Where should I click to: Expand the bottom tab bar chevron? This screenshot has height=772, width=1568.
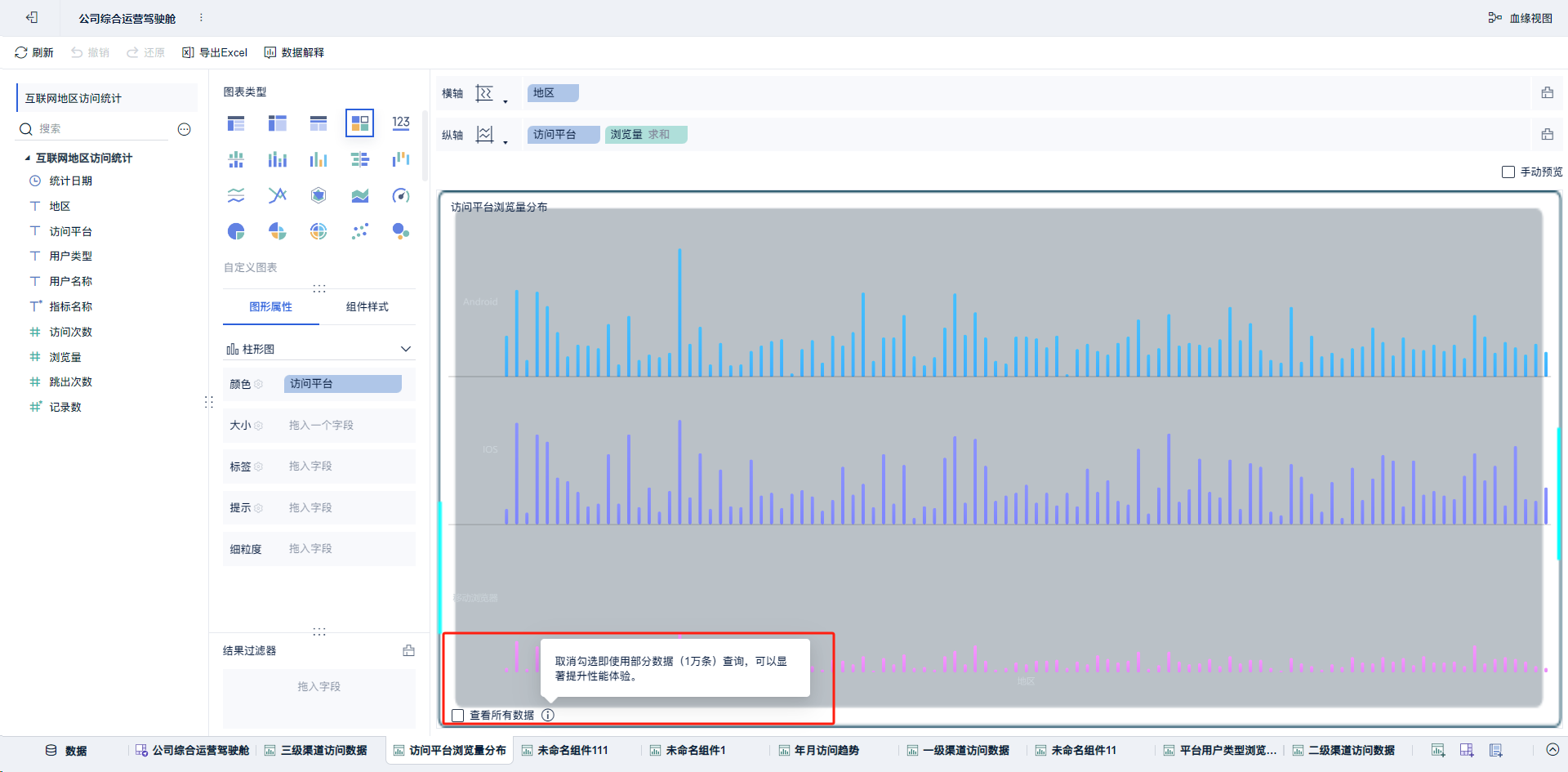click(1552, 750)
